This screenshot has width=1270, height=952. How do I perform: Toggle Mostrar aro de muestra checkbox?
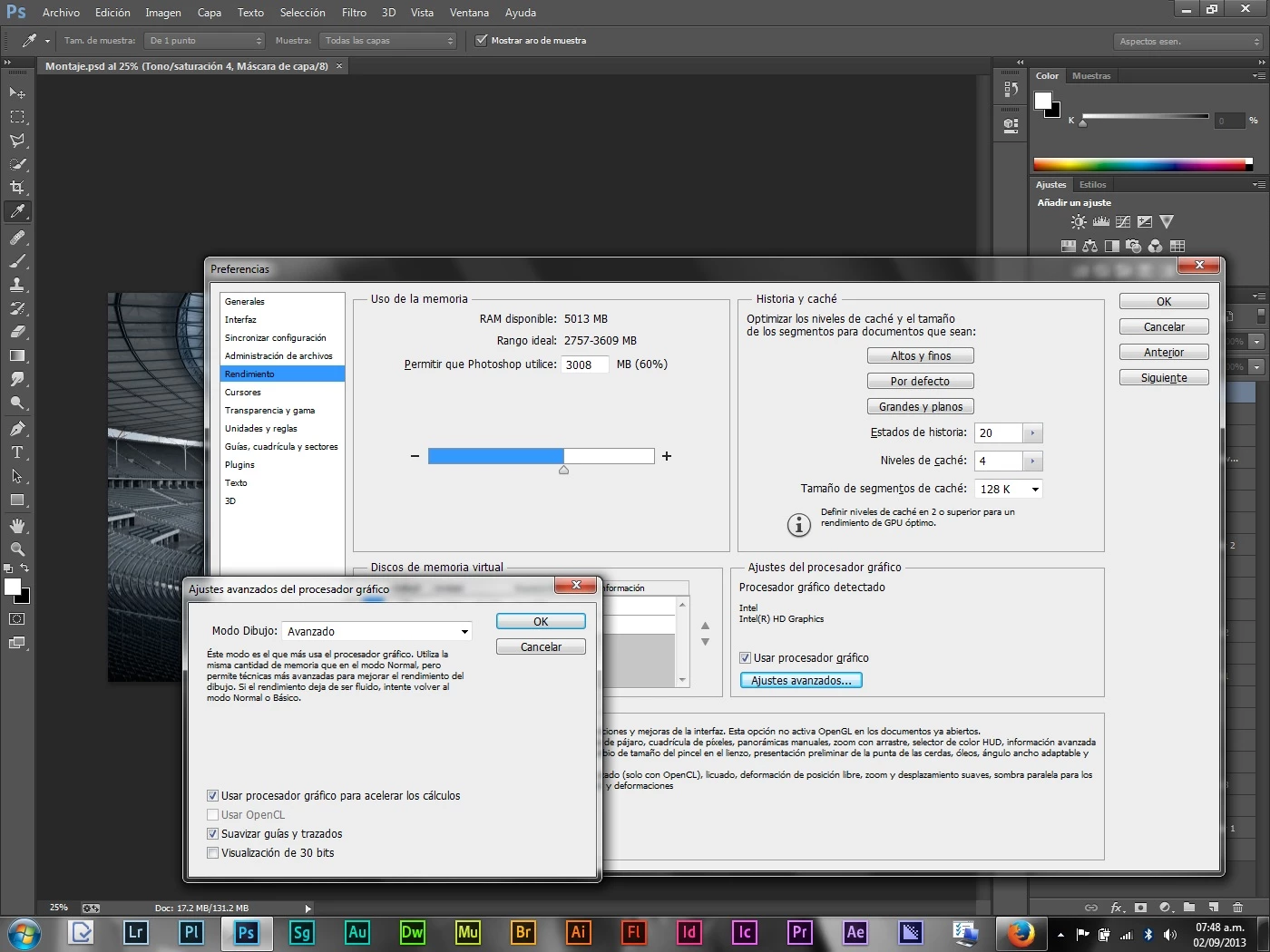coord(482,41)
